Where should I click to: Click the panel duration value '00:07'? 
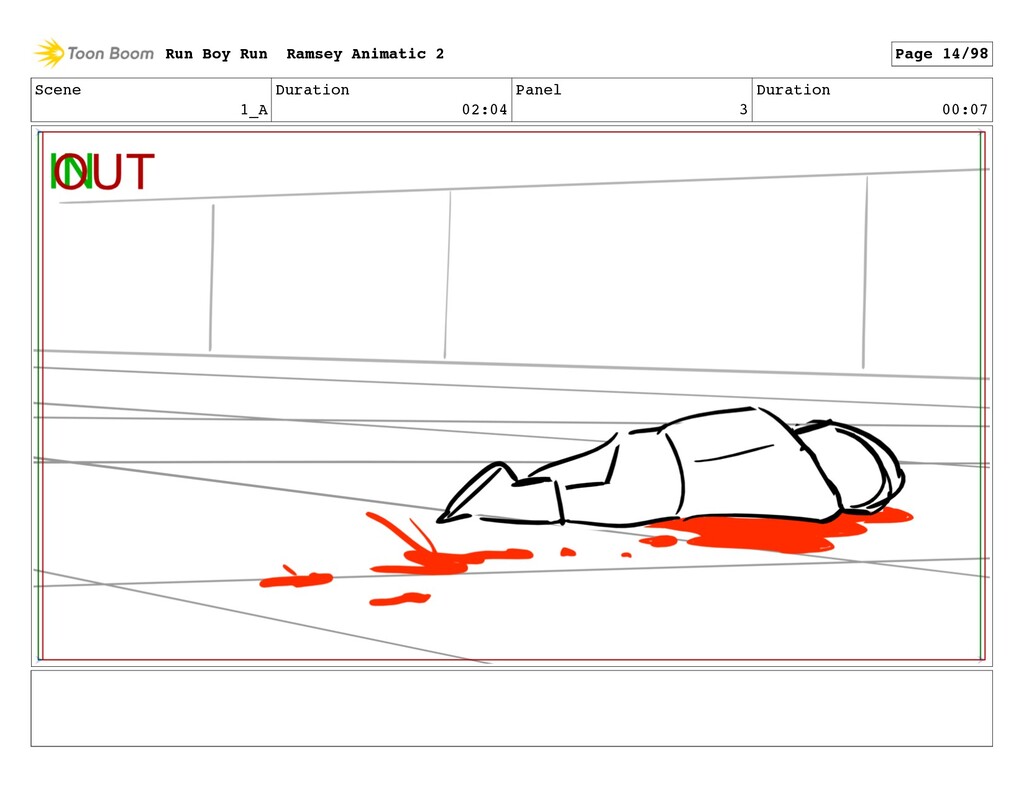coord(965,110)
